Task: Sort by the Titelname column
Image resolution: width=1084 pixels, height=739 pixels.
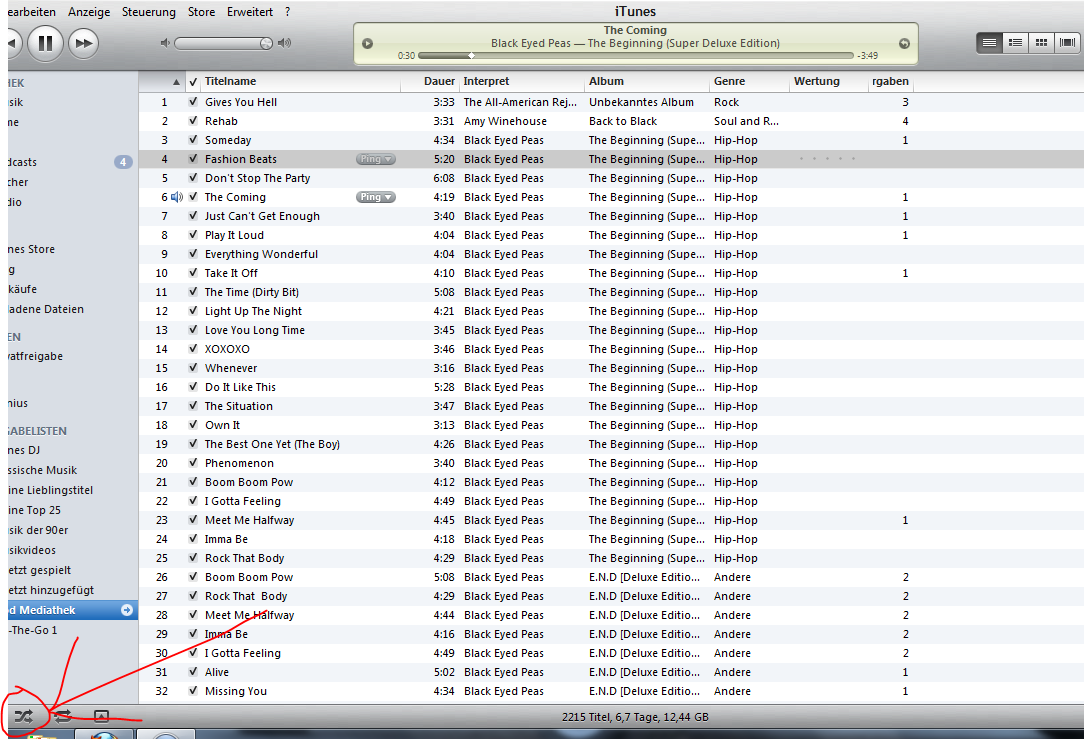Action: pyautogui.click(x=301, y=82)
